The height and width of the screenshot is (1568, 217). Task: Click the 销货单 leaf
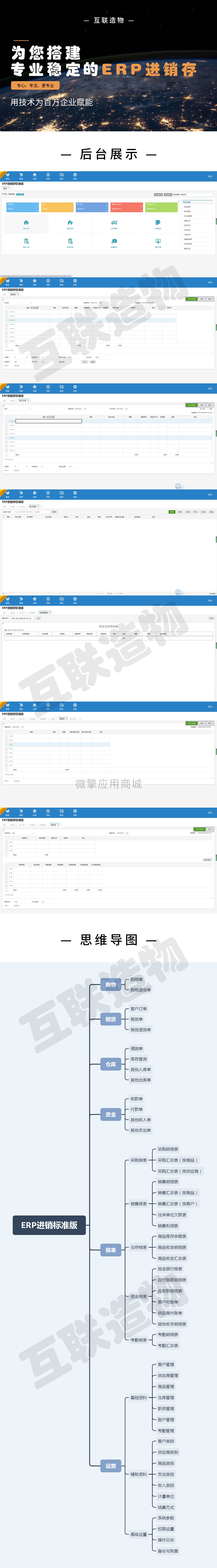(x=137, y=1019)
